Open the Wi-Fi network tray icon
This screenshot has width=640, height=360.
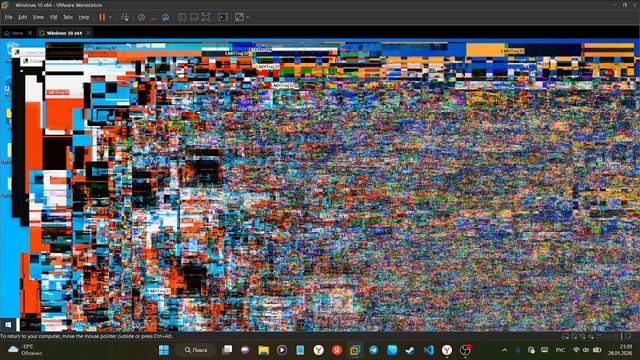click(x=576, y=350)
